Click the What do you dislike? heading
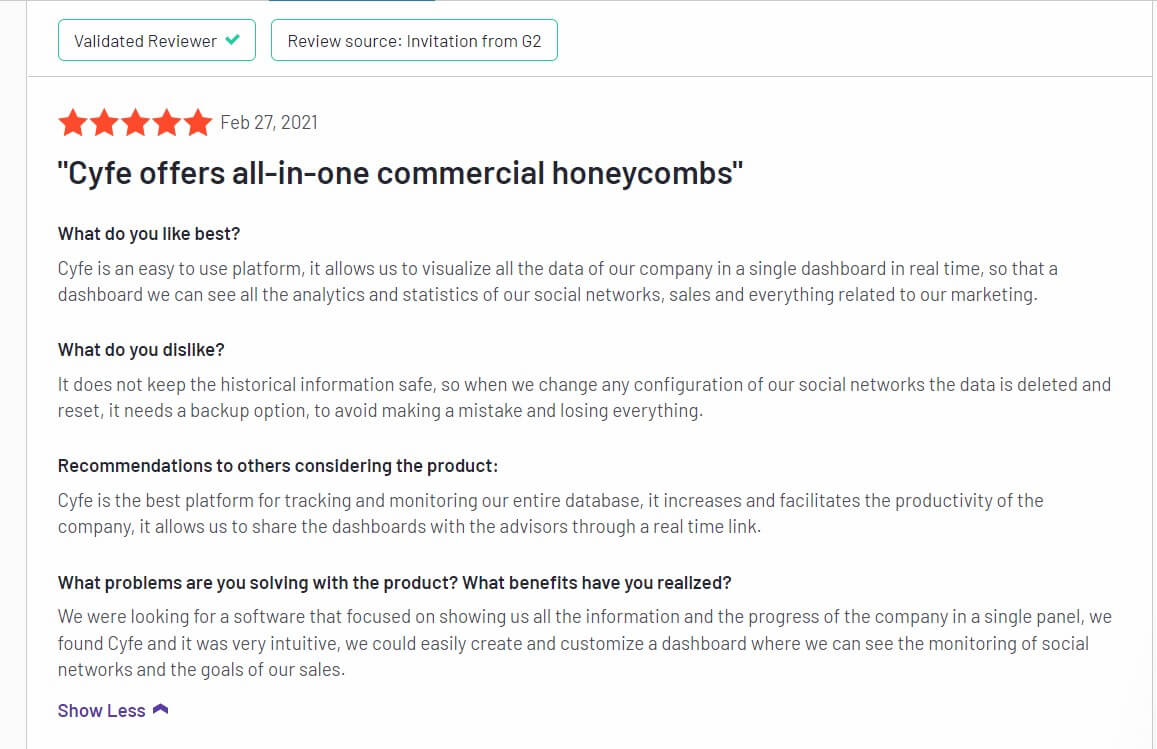This screenshot has height=749, width=1157. click(x=141, y=350)
